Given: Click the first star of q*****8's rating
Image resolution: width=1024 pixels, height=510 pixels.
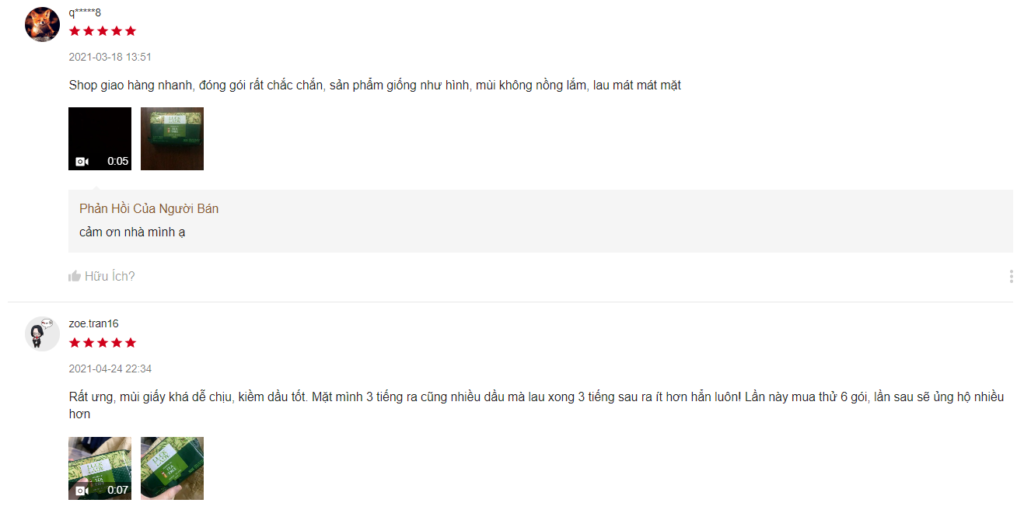Looking at the screenshot, I should click(x=74, y=31).
